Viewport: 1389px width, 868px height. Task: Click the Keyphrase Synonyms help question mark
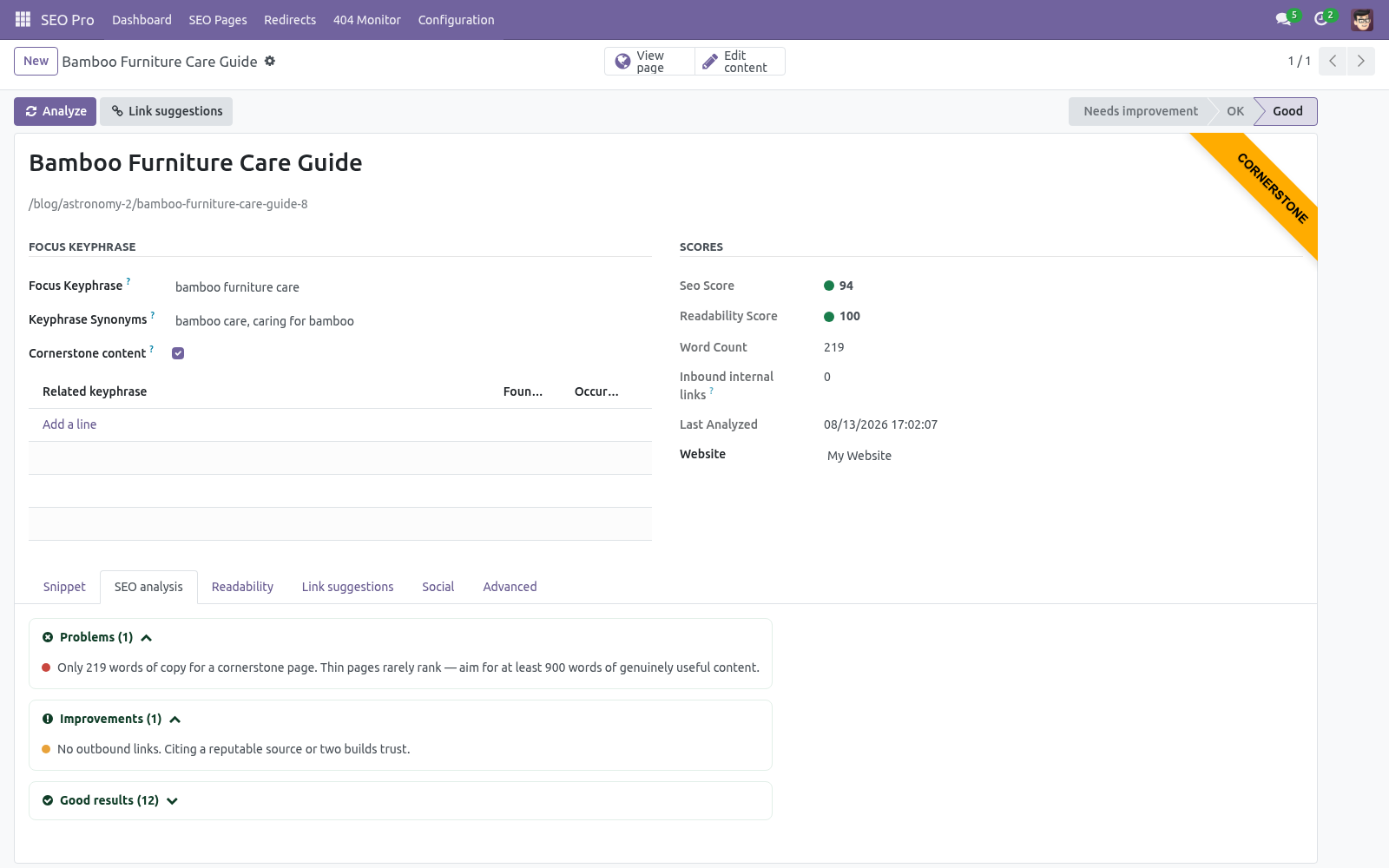[x=153, y=315]
